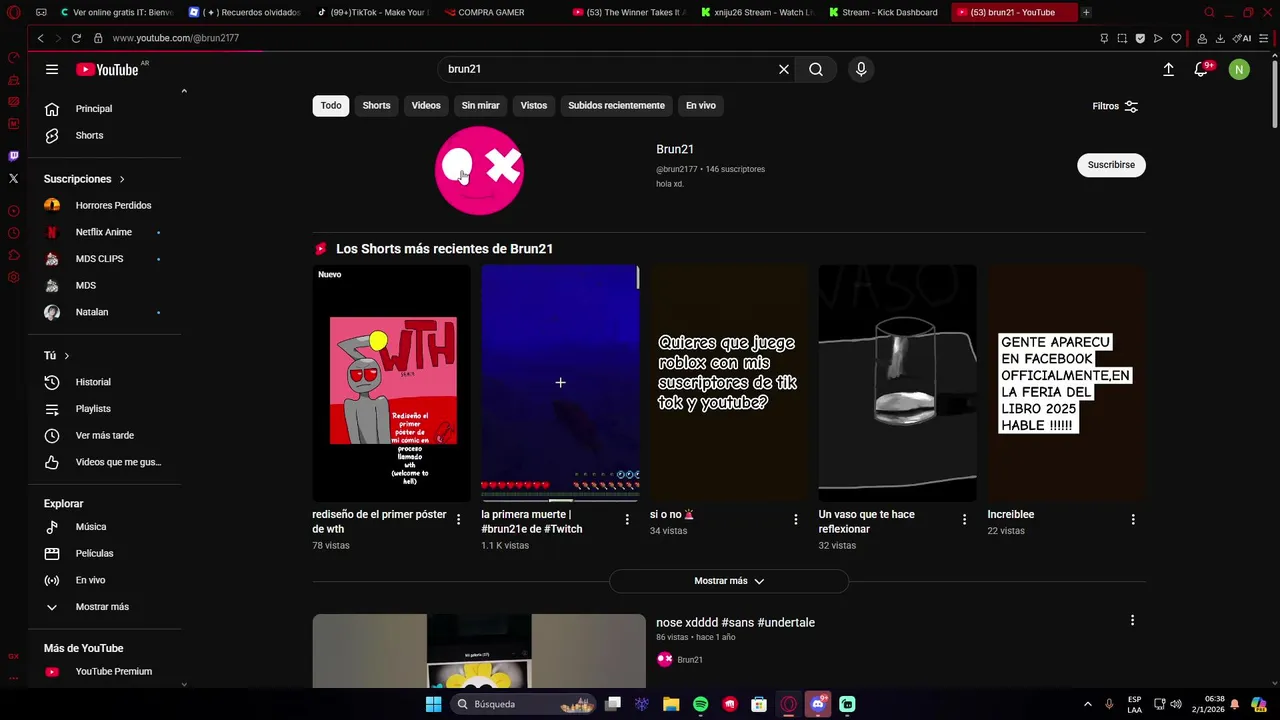This screenshot has width=1280, height=720.
Task: Select the En vivo filter chip
Action: point(700,105)
